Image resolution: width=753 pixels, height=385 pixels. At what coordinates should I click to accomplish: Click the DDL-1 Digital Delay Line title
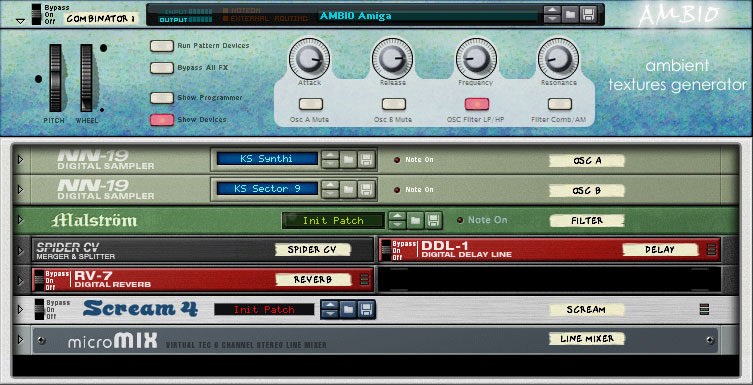pos(466,249)
